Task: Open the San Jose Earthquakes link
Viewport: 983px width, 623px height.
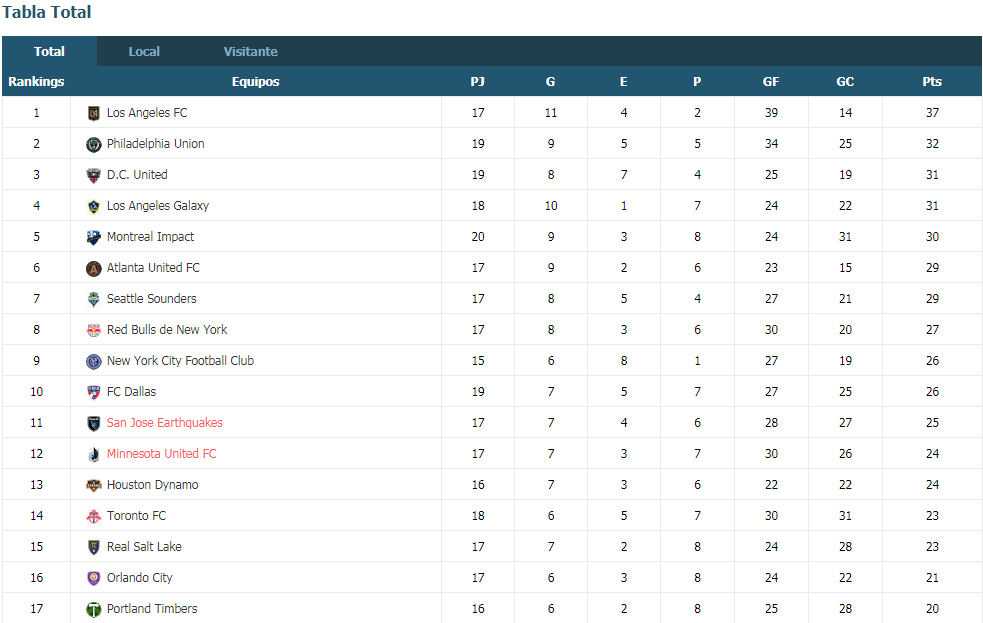Action: pos(165,423)
